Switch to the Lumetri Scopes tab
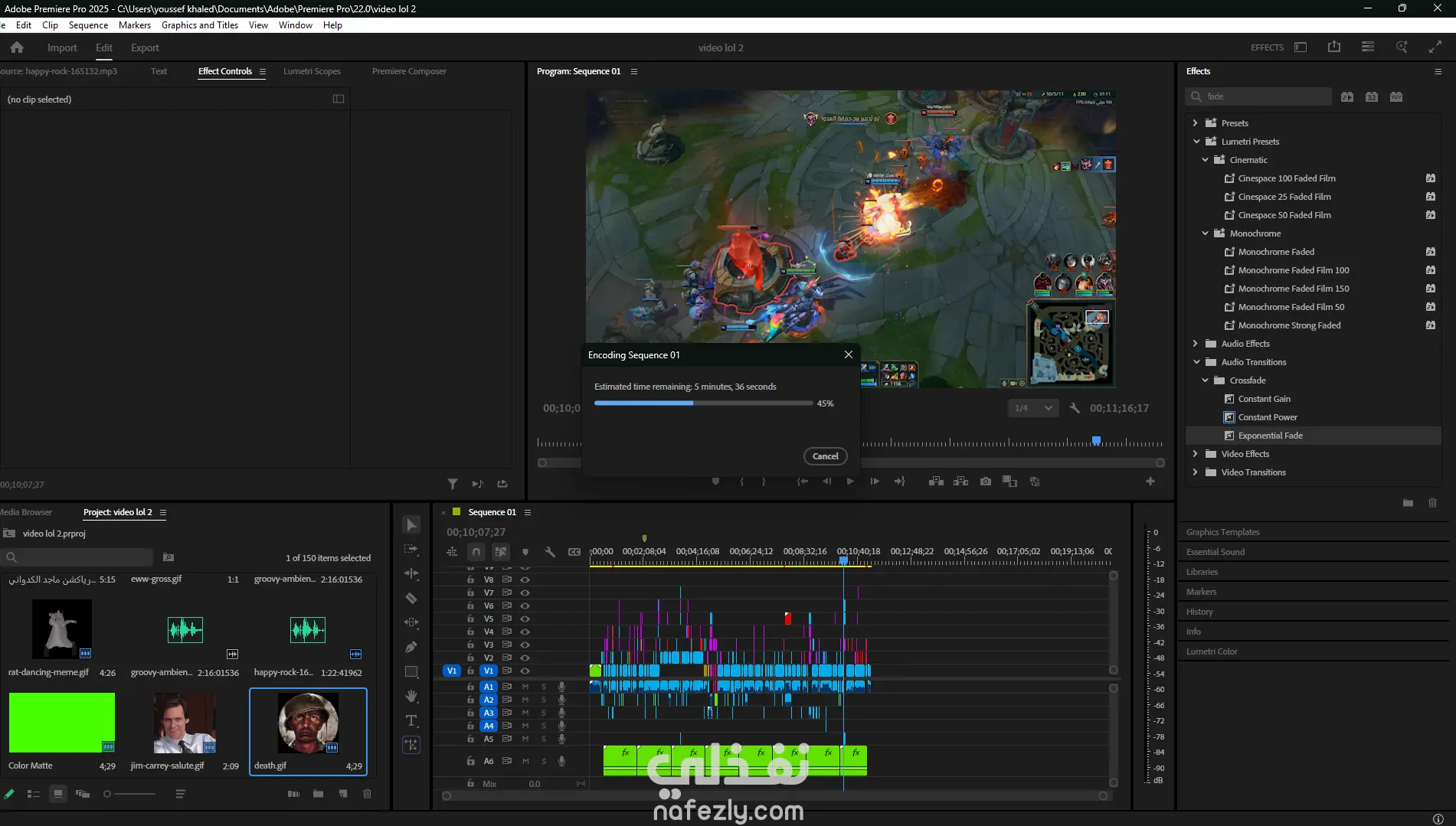Screen dimensions: 1456x826 click(x=312, y=71)
